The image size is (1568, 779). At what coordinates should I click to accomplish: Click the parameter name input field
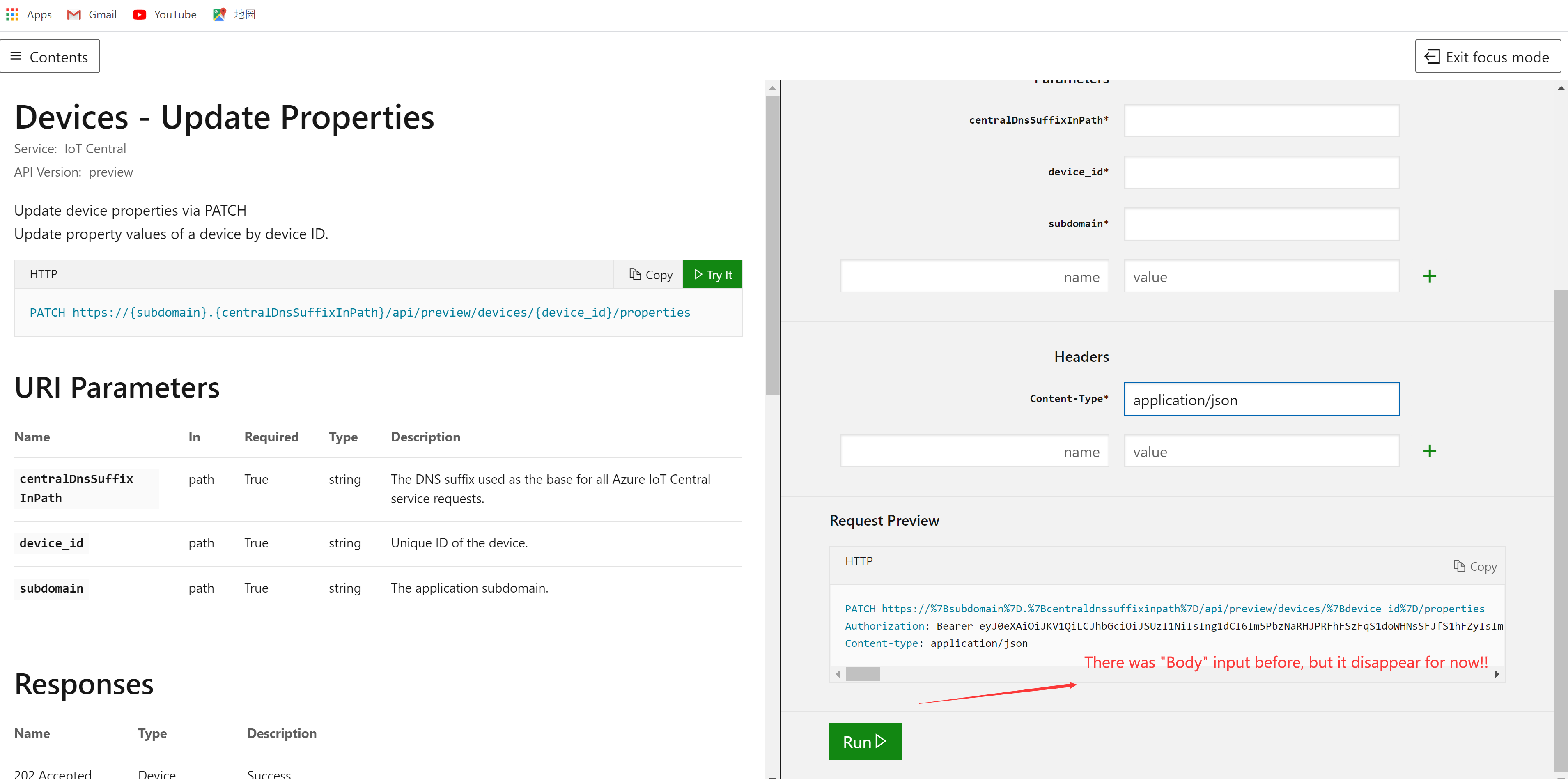tap(975, 276)
